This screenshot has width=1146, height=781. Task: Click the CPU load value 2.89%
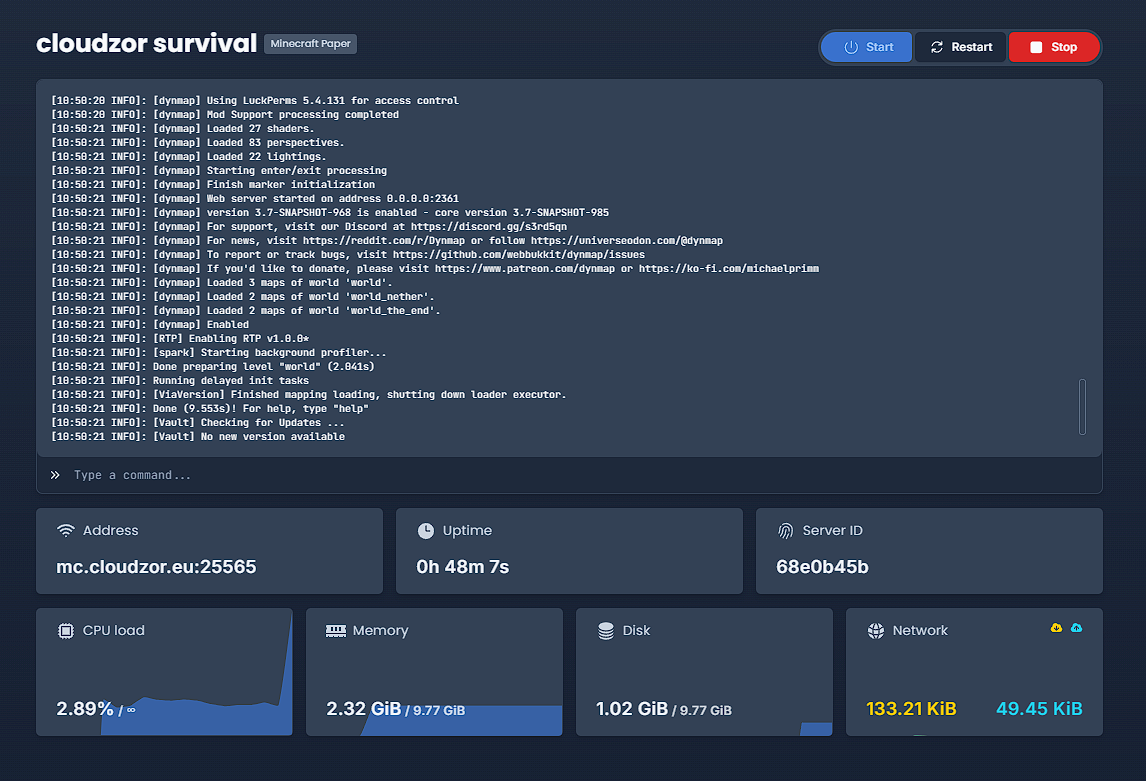pyautogui.click(x=85, y=709)
